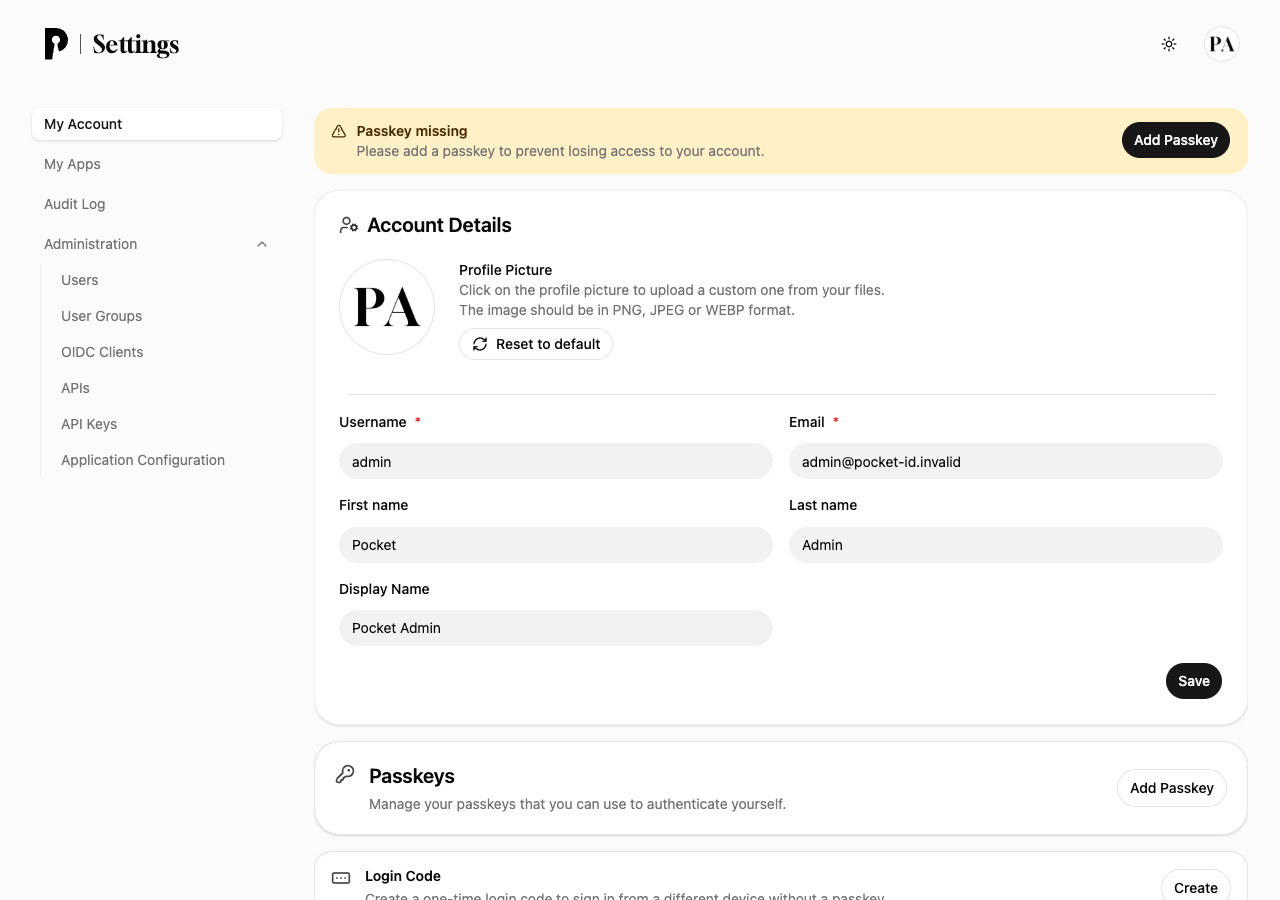Edit the Display Name field
Image resolution: width=1280 pixels, height=900 pixels.
[x=556, y=628]
